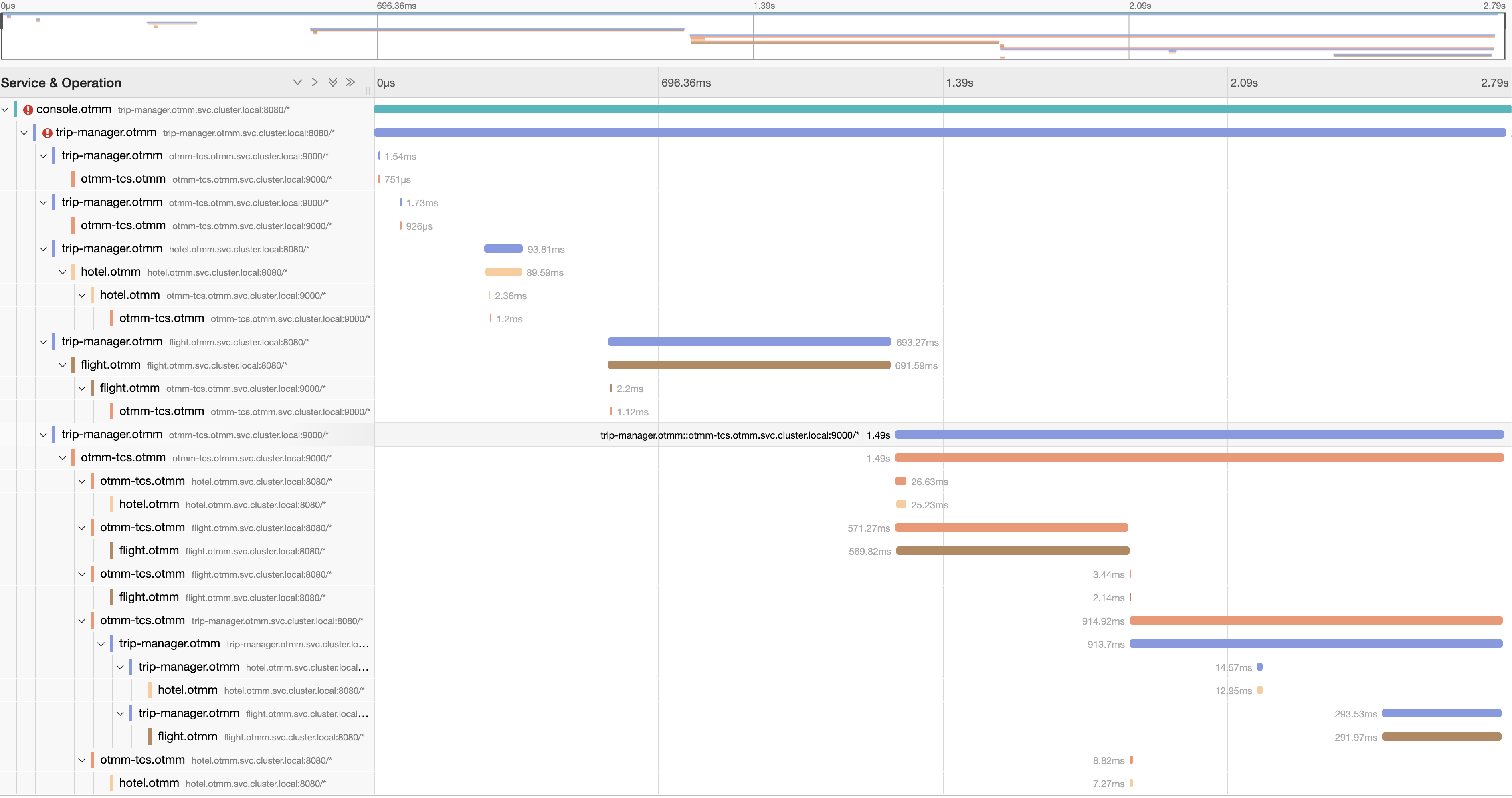
Task: Click the expand-all double chevron icon
Action: click(333, 82)
